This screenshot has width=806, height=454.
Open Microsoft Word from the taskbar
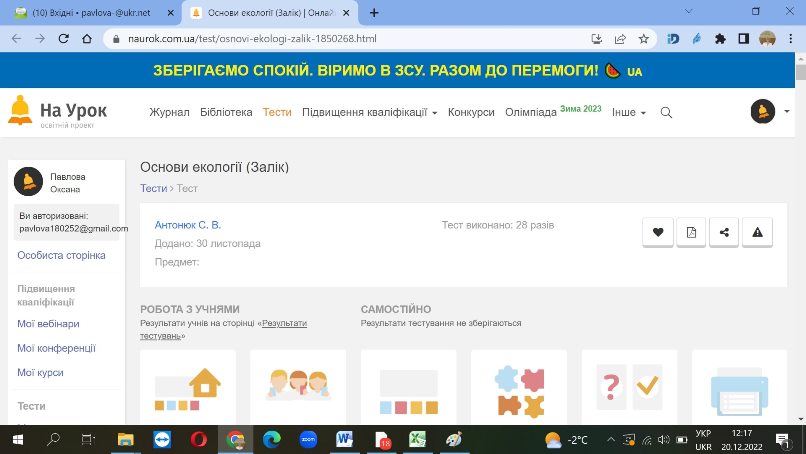(x=344, y=440)
